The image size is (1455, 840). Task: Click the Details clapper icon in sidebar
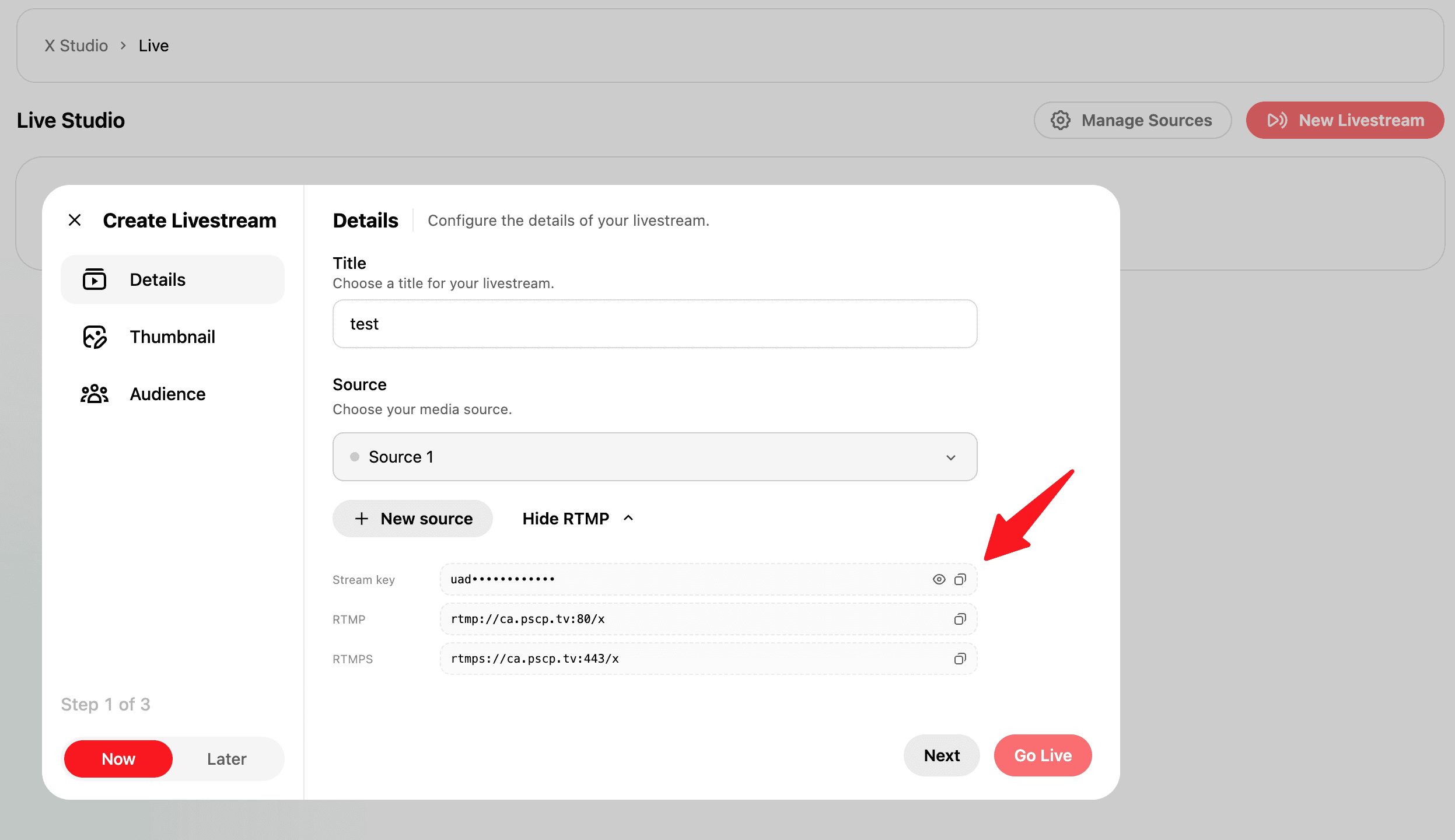(94, 279)
